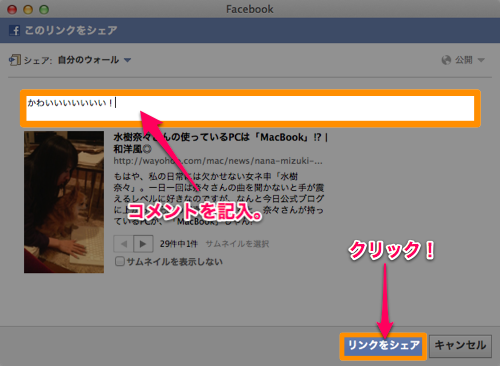Click the article description paragraph text
Screen dimensions: 500x366
click(x=219, y=198)
